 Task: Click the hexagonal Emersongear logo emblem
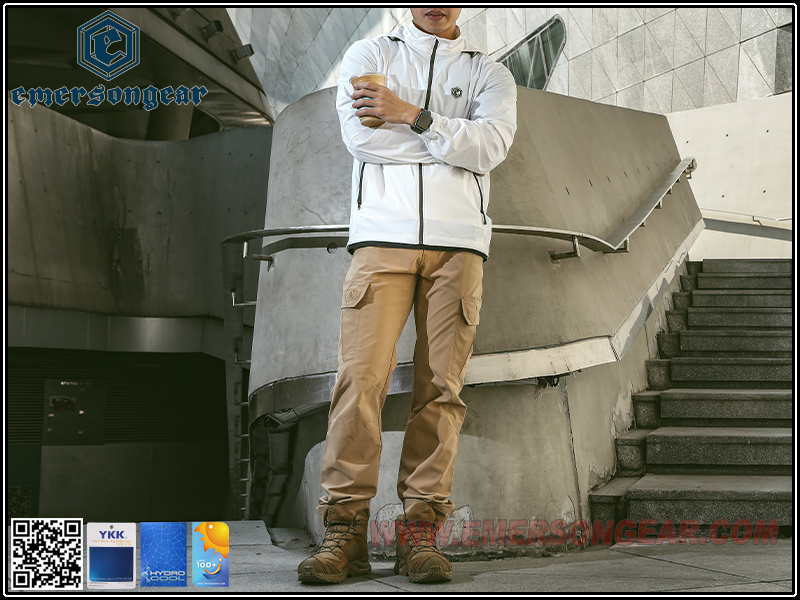click(108, 45)
